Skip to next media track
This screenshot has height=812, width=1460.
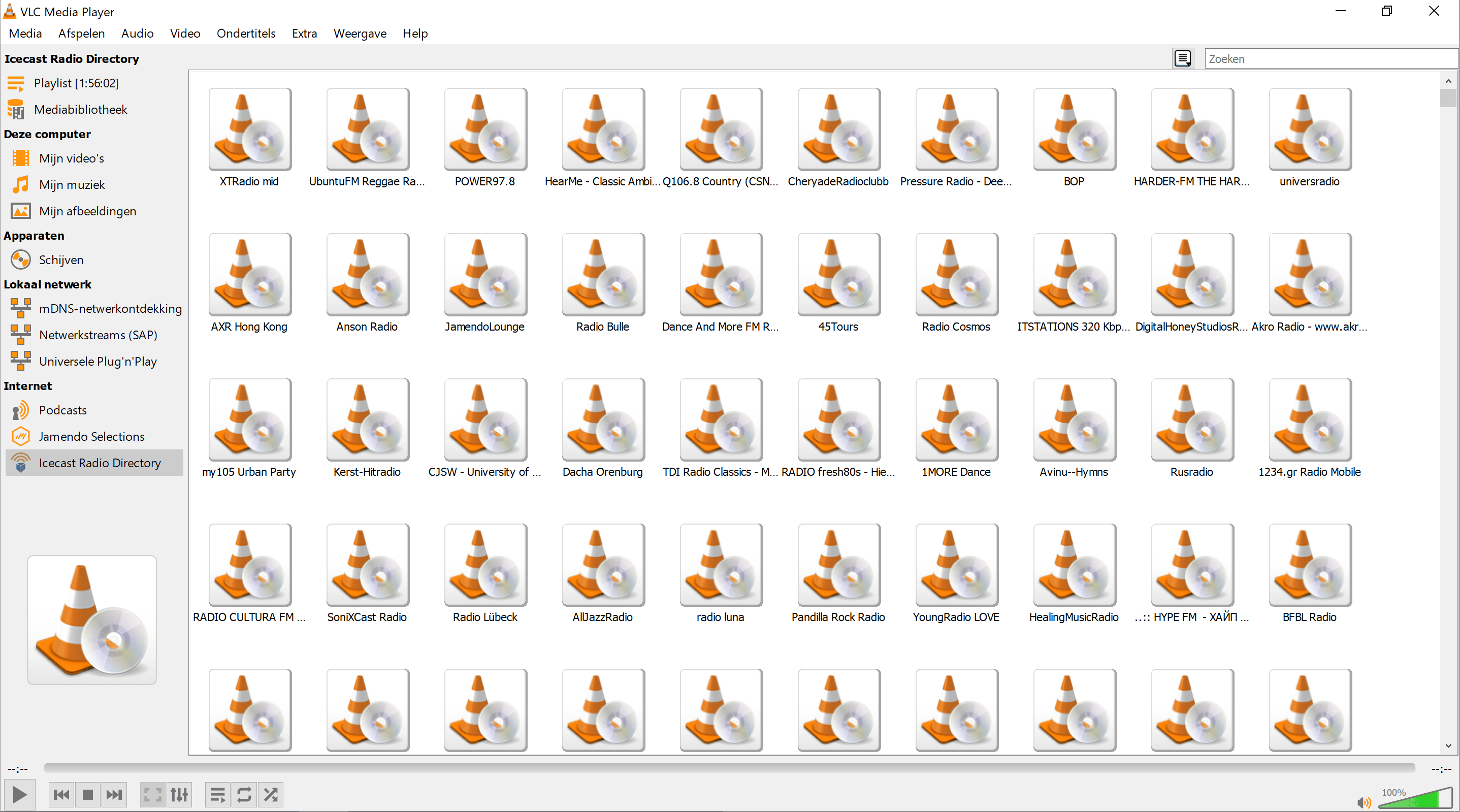(x=114, y=794)
